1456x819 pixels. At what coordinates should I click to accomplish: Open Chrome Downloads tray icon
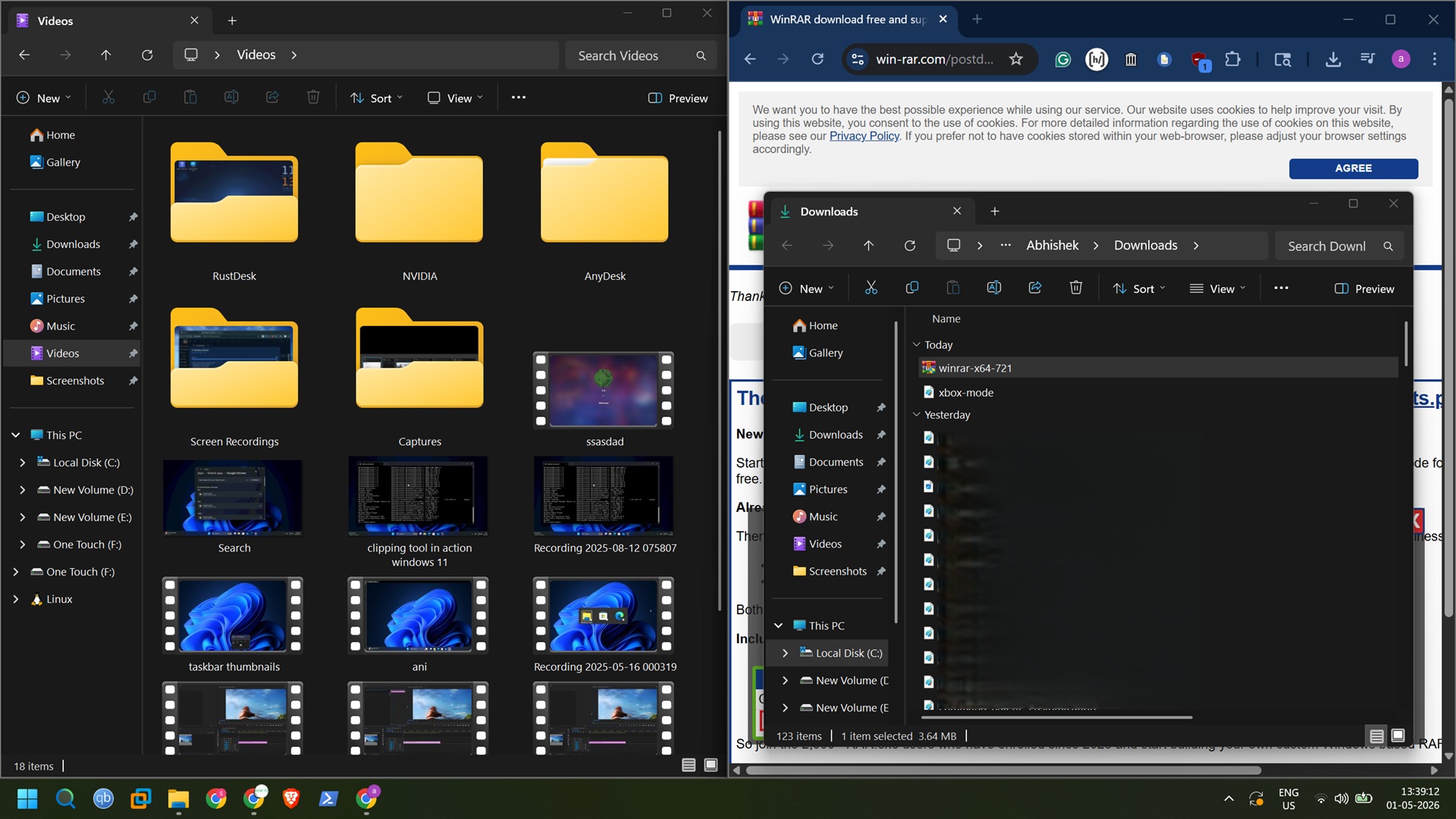1333,59
